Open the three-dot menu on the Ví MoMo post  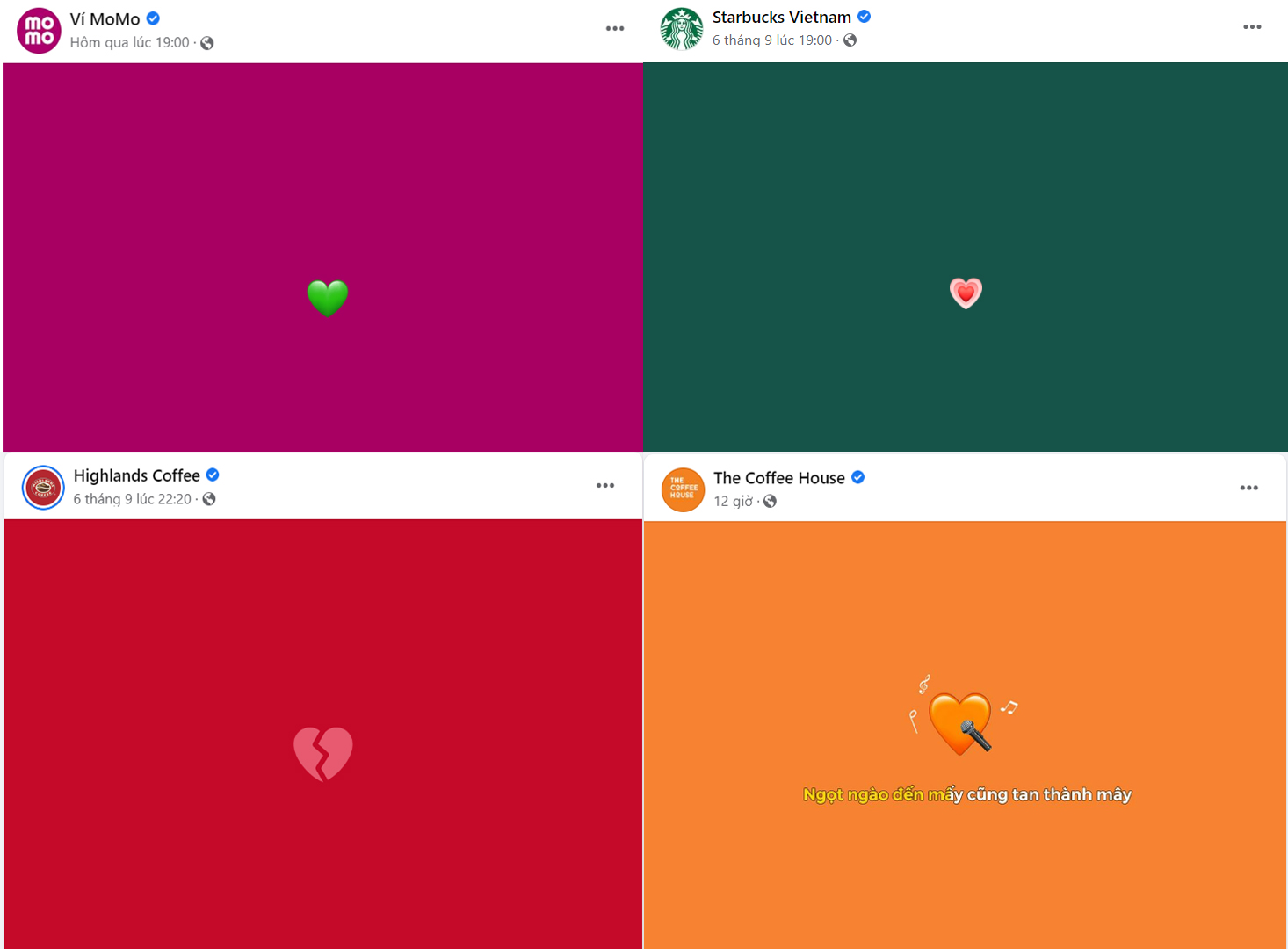(615, 29)
